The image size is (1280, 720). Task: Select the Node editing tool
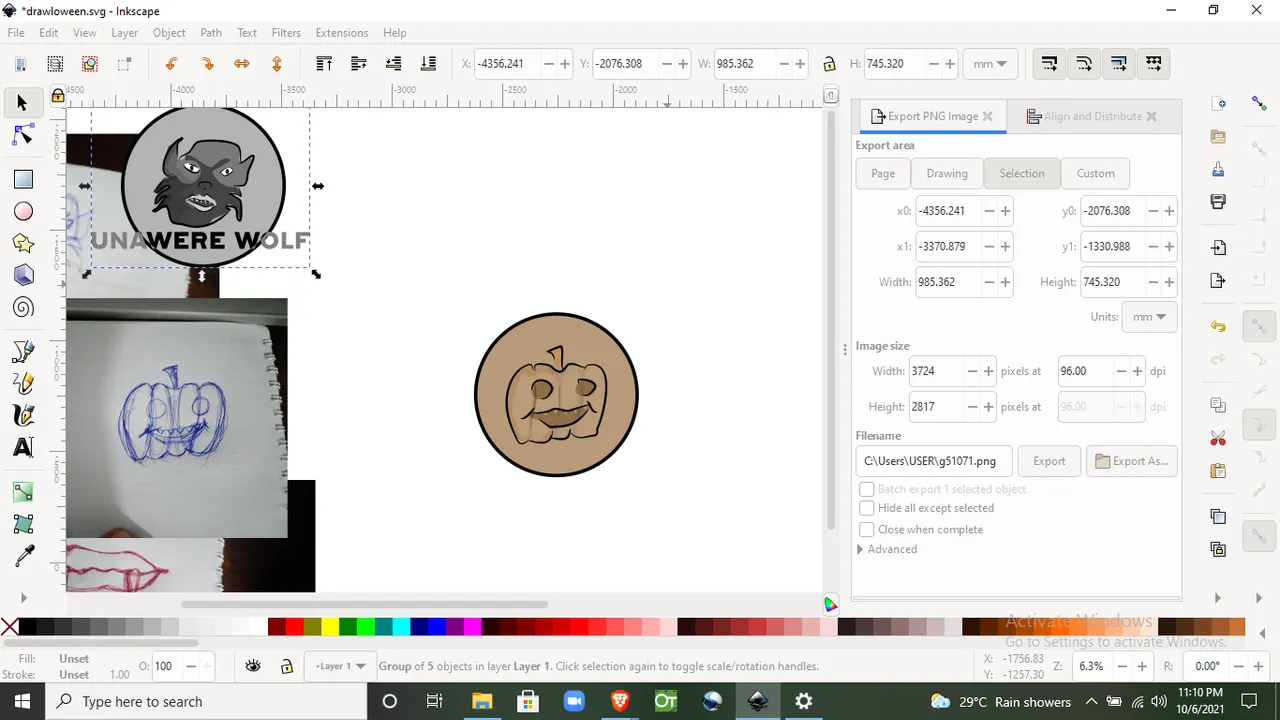pyautogui.click(x=22, y=136)
